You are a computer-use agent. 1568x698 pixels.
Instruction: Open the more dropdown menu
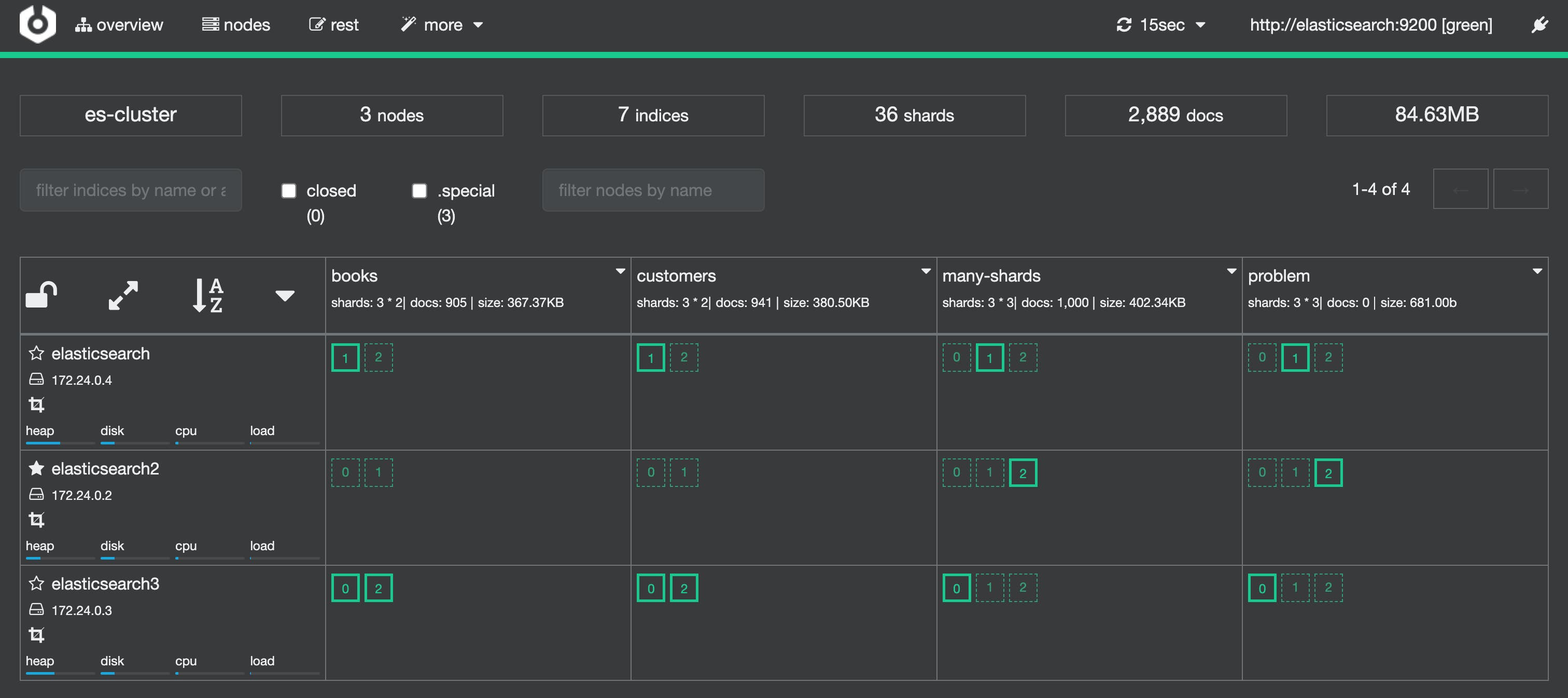tap(441, 24)
